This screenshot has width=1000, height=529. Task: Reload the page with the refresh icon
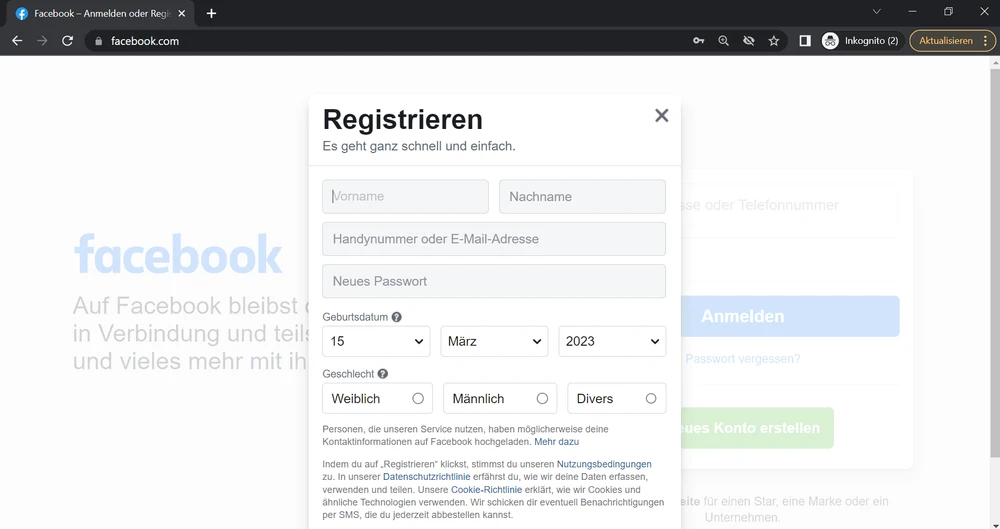pyautogui.click(x=67, y=41)
